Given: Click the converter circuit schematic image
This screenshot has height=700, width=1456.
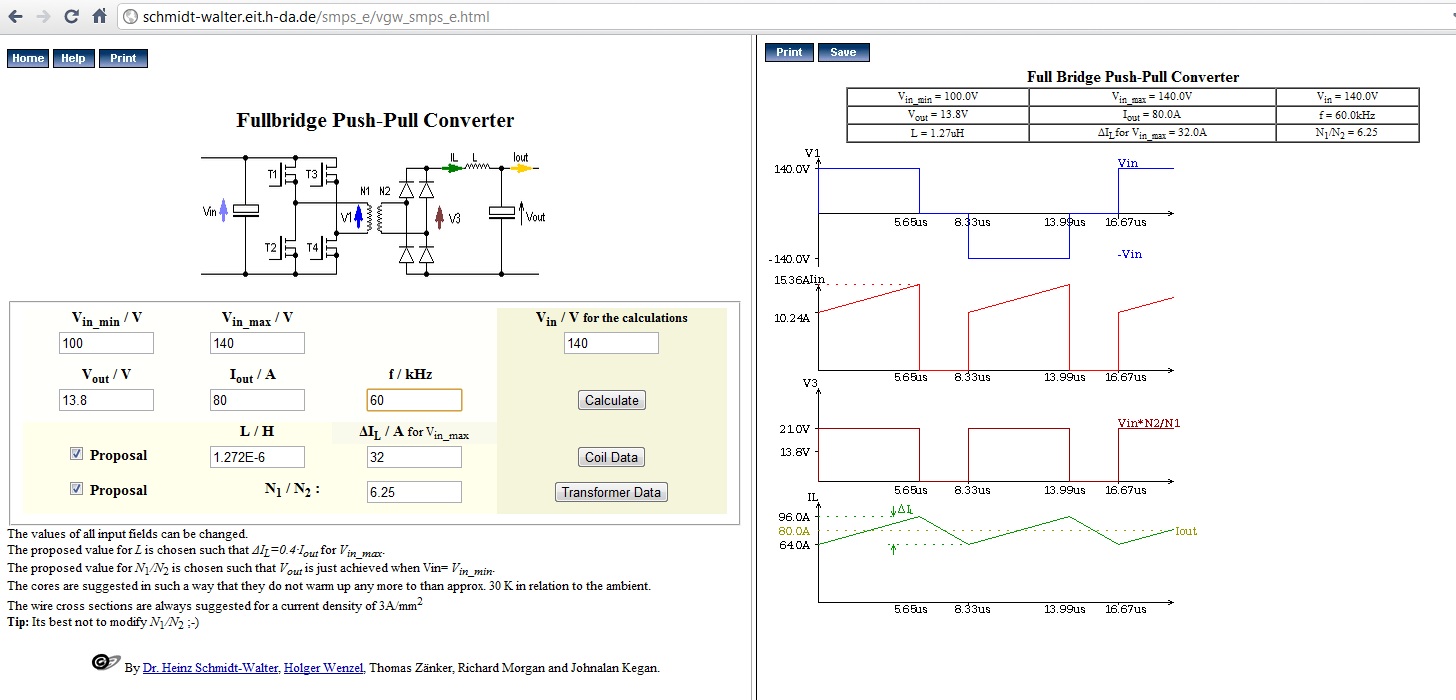Looking at the screenshot, I should 373,215.
